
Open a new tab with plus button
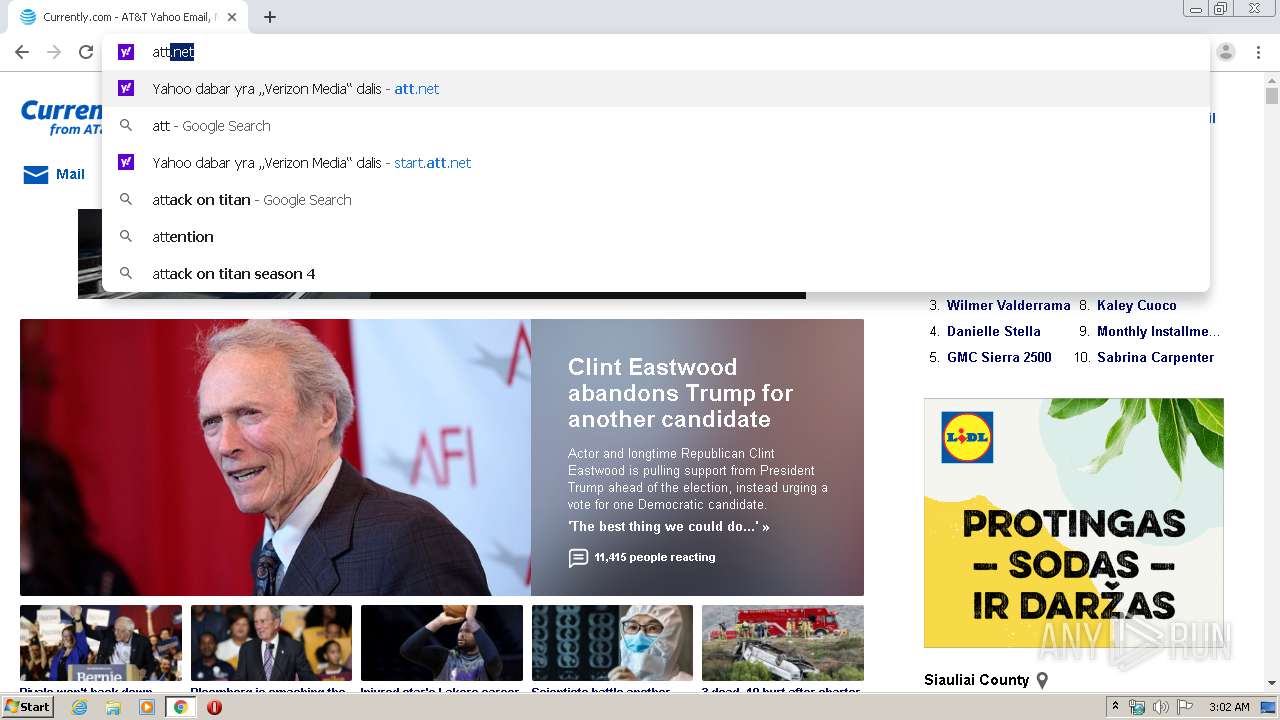(270, 17)
